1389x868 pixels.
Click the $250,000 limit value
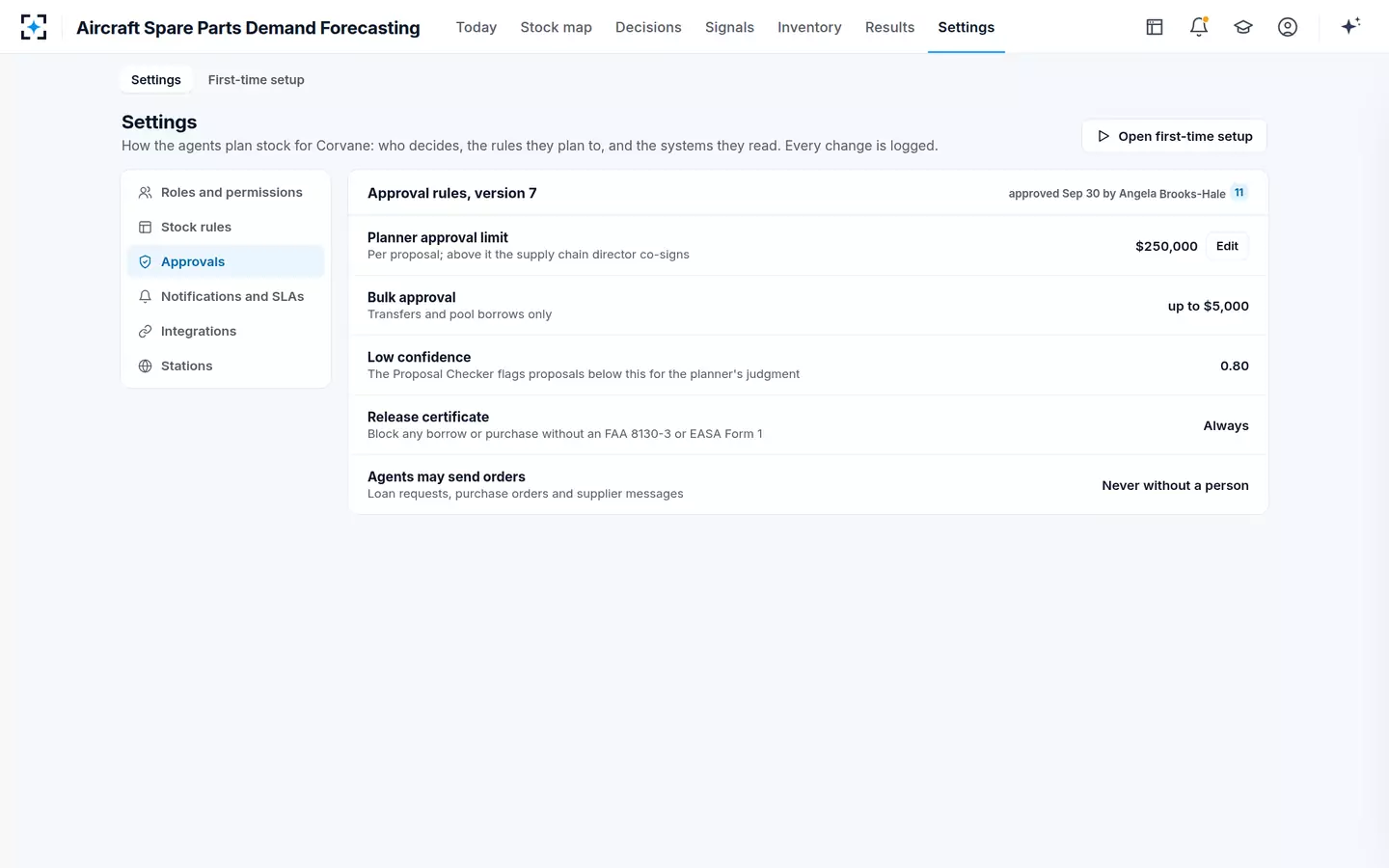pos(1166,247)
